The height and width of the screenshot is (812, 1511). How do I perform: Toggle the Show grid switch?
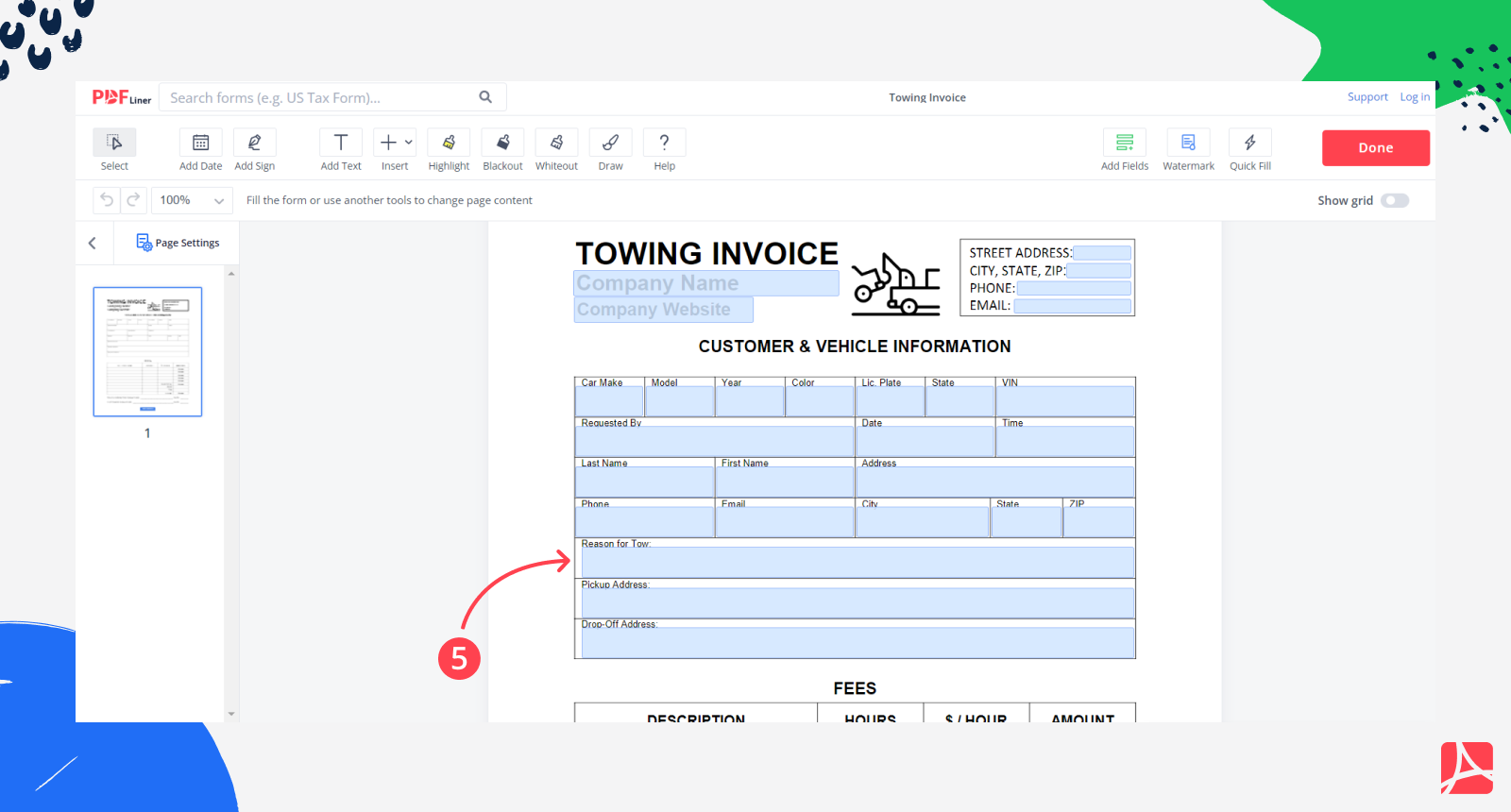click(x=1395, y=200)
